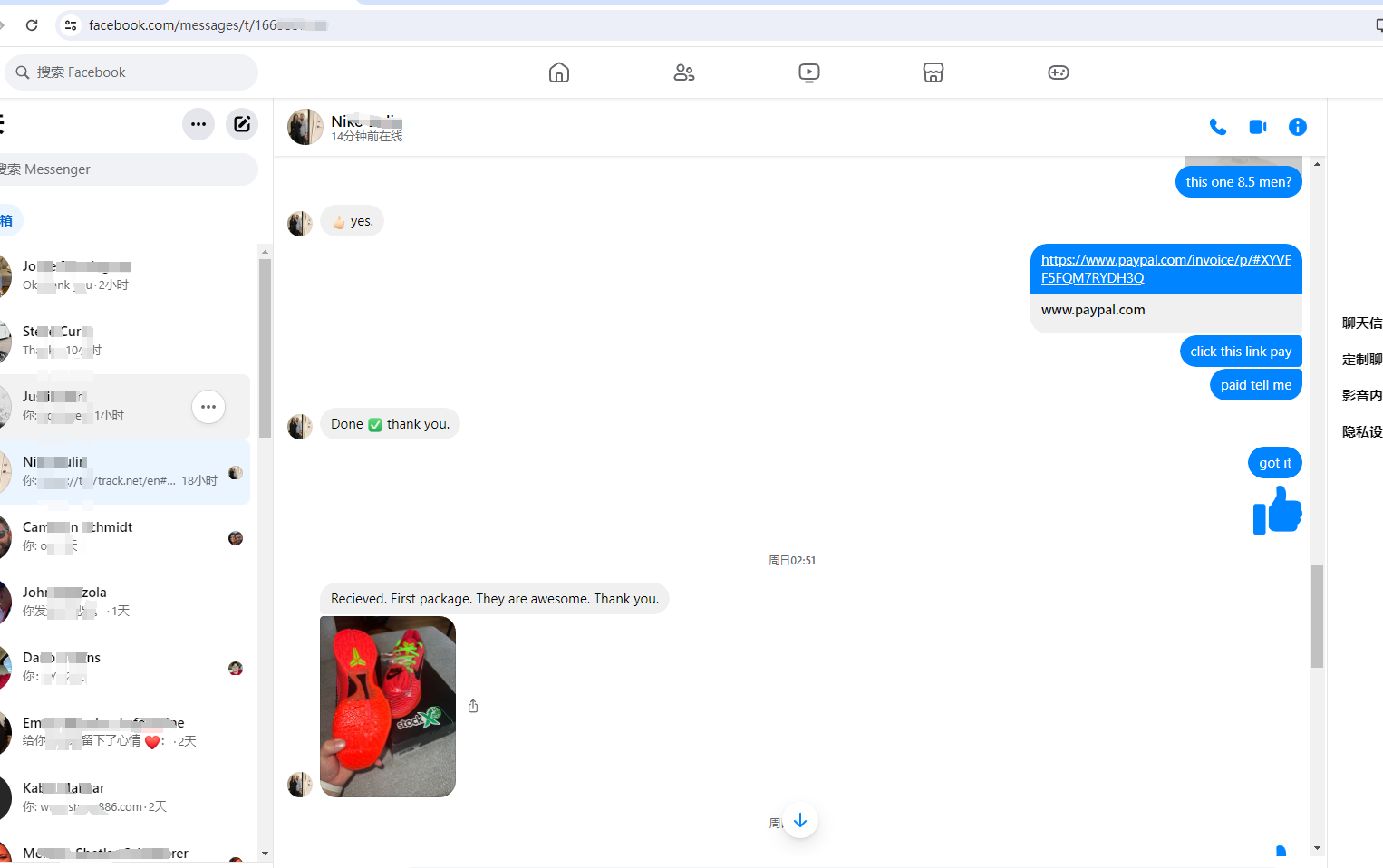Open the Facebook Home icon
The height and width of the screenshot is (868, 1383).
pyautogui.click(x=559, y=72)
